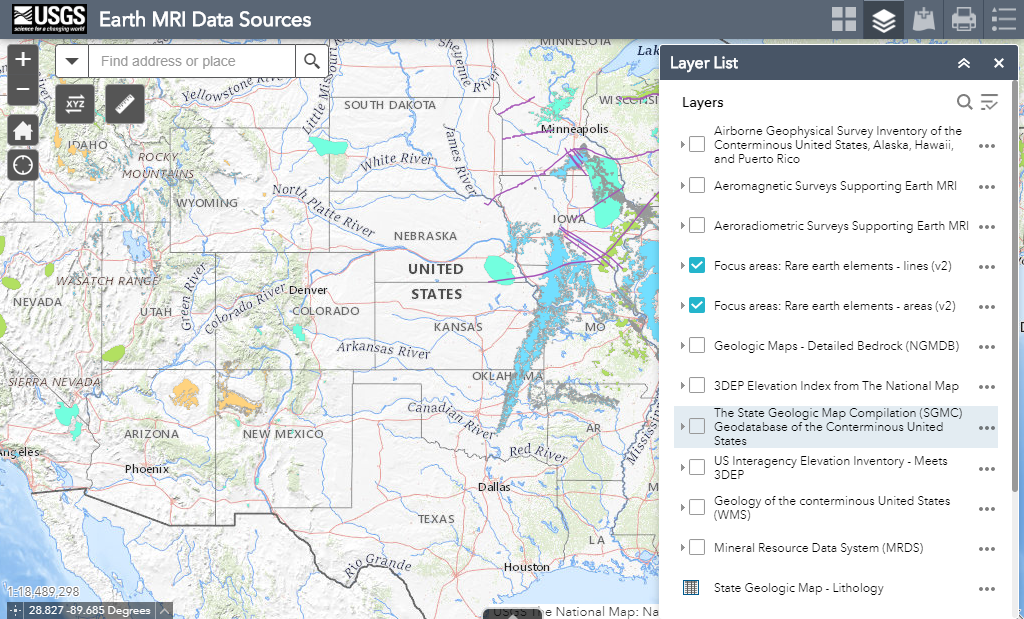Open the Add Data widget
1024x619 pixels.
pyautogui.click(x=923, y=19)
